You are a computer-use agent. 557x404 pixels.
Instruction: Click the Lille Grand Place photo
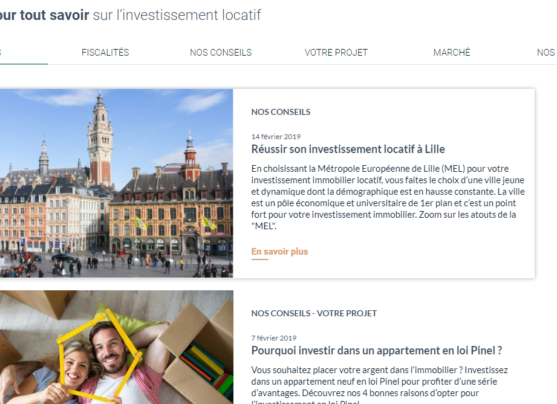tap(117, 183)
